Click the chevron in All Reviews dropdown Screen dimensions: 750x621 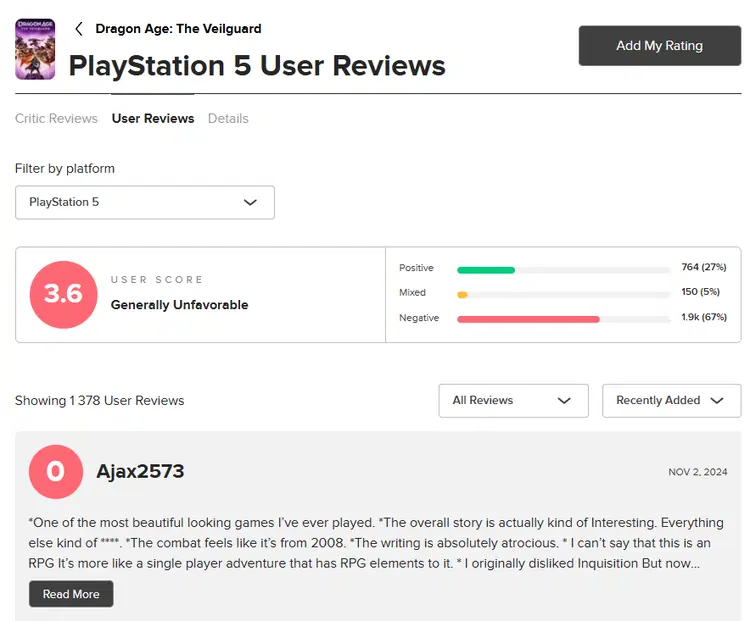tap(564, 400)
